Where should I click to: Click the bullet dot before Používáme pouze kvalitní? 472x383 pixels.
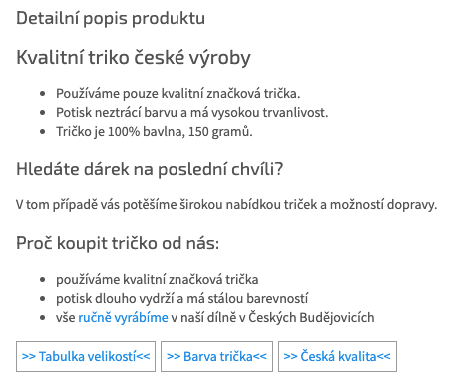pyautogui.click(x=42, y=94)
